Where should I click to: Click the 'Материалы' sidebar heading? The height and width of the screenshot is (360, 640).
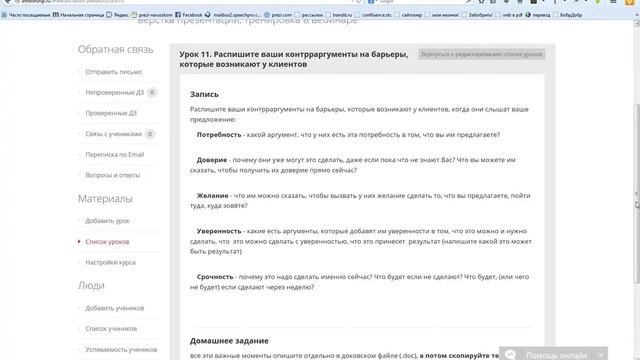[x=105, y=199]
